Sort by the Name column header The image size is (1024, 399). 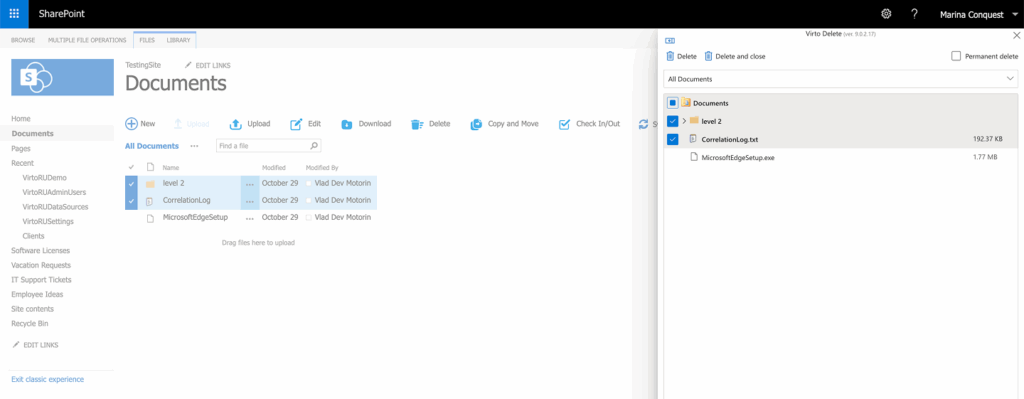pos(170,168)
